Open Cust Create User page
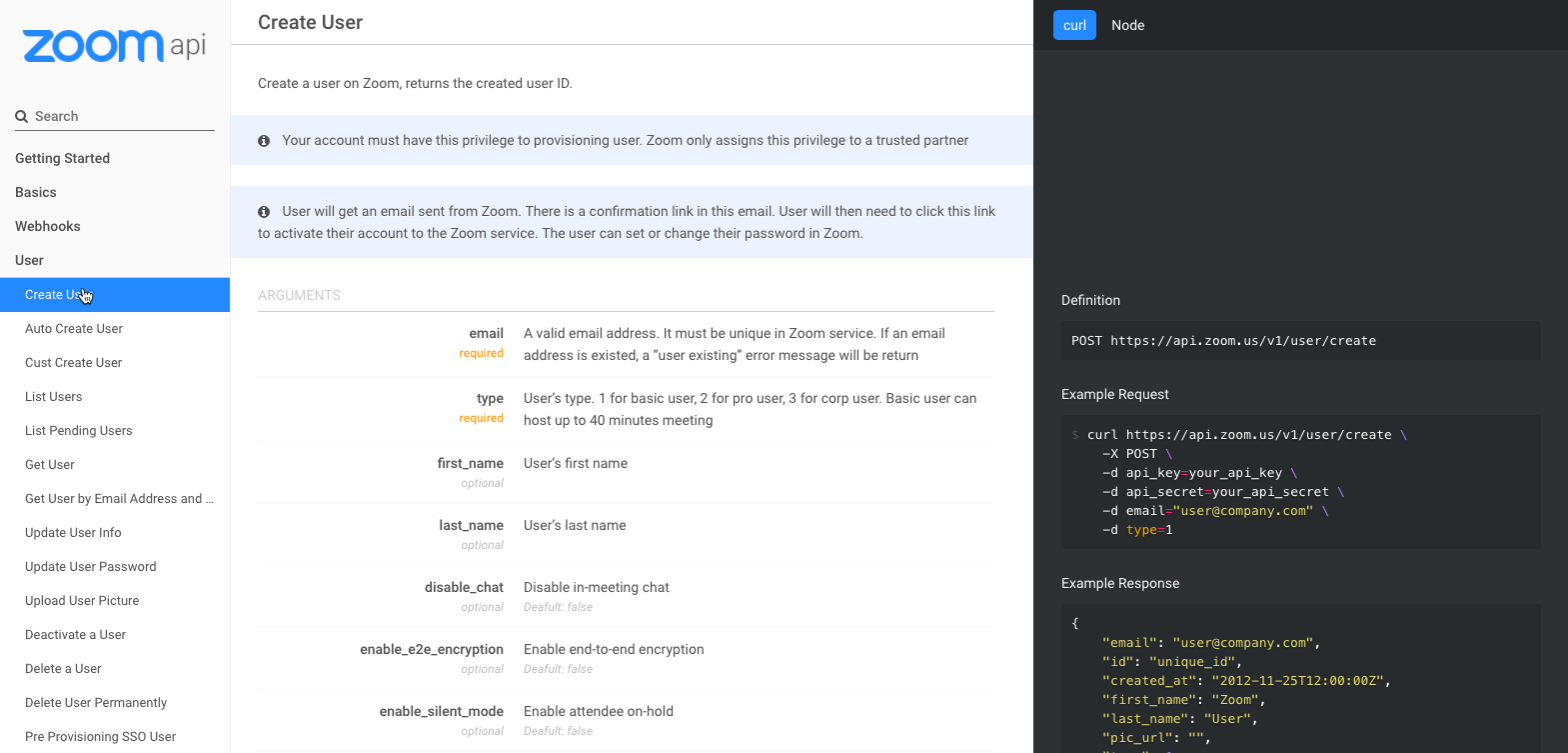The height and width of the screenshot is (753, 1568). pos(73,363)
